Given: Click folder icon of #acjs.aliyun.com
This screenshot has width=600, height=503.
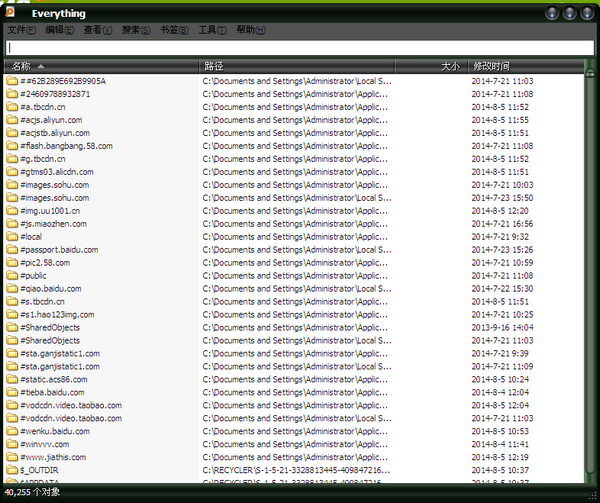Looking at the screenshot, I should tap(12, 120).
